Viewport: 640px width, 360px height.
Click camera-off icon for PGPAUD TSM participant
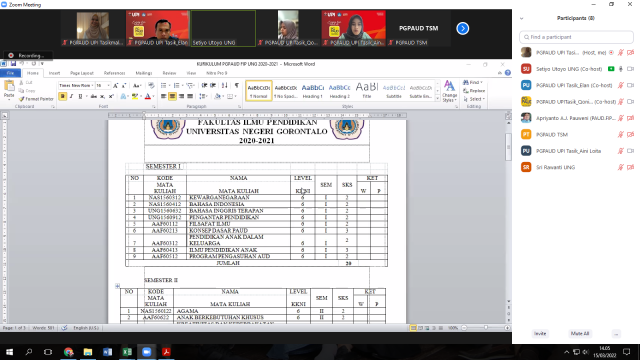tap(631, 134)
